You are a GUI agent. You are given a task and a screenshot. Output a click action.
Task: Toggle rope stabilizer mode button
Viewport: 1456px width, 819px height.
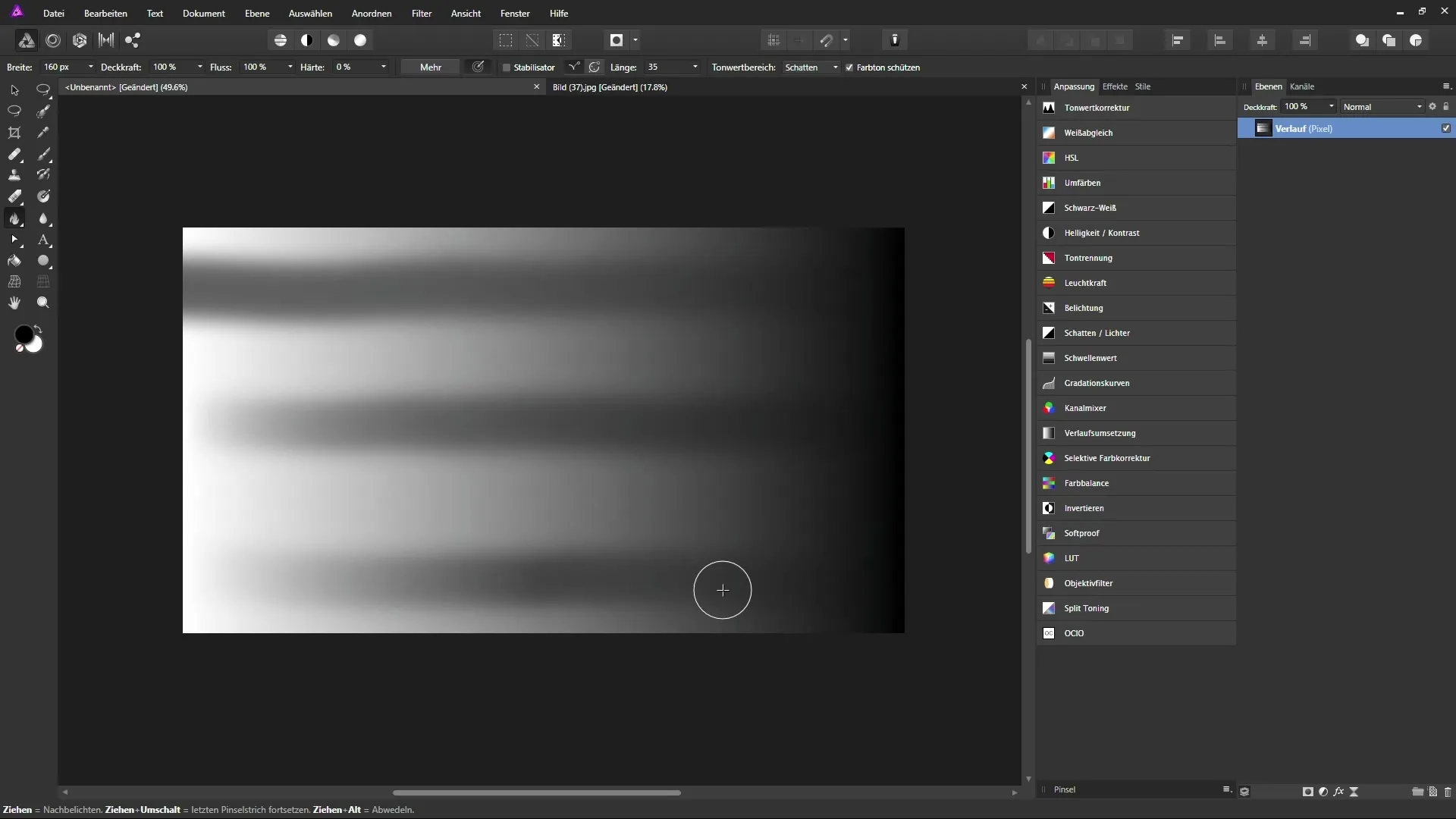pos(574,67)
